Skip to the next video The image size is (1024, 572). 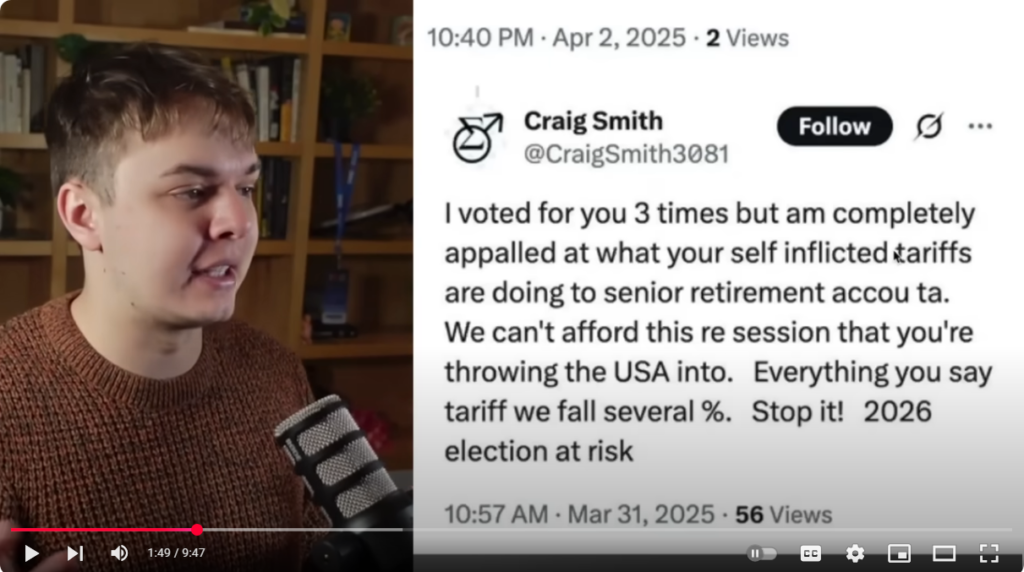(x=75, y=553)
